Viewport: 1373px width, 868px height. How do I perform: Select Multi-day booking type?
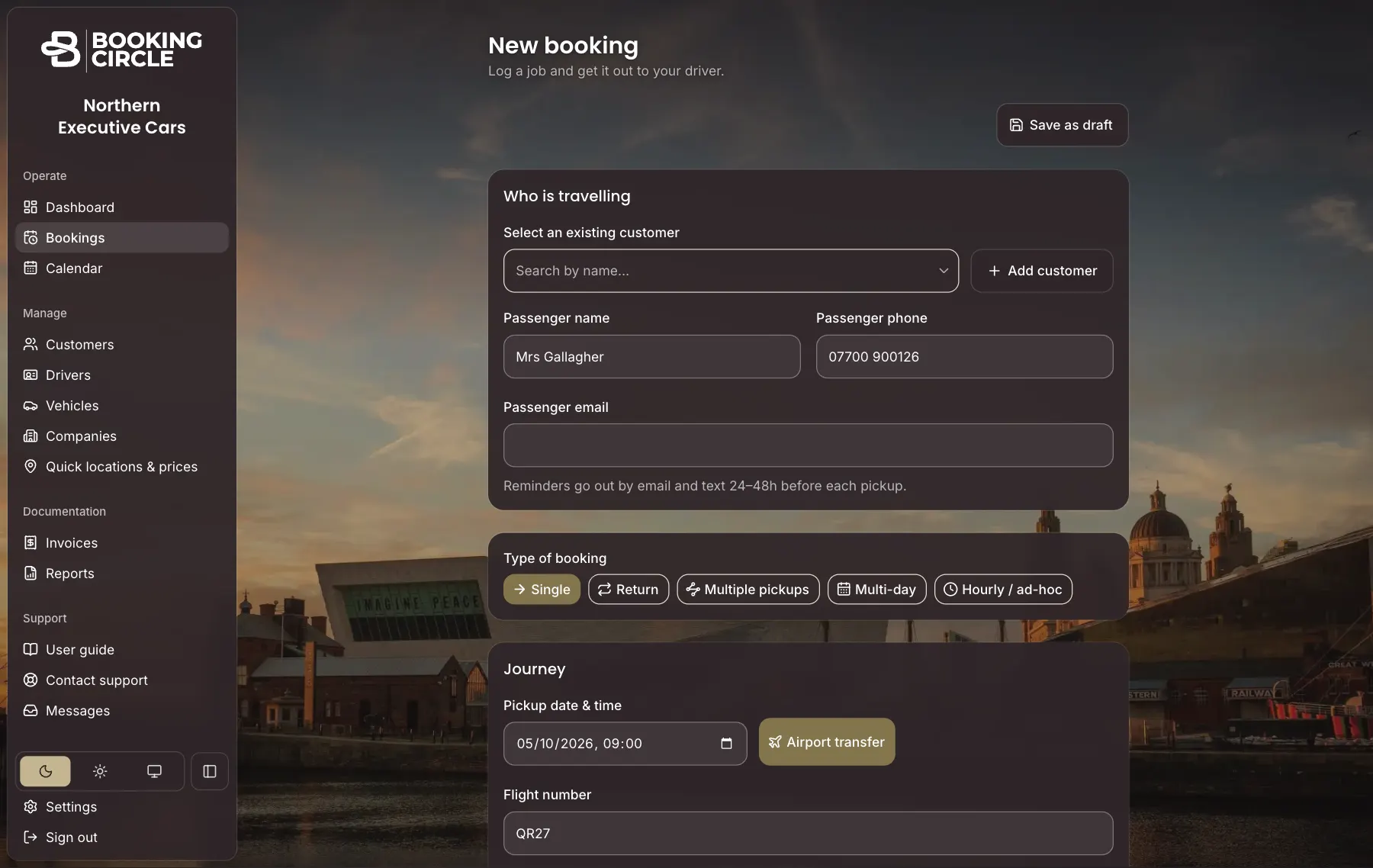877,590
